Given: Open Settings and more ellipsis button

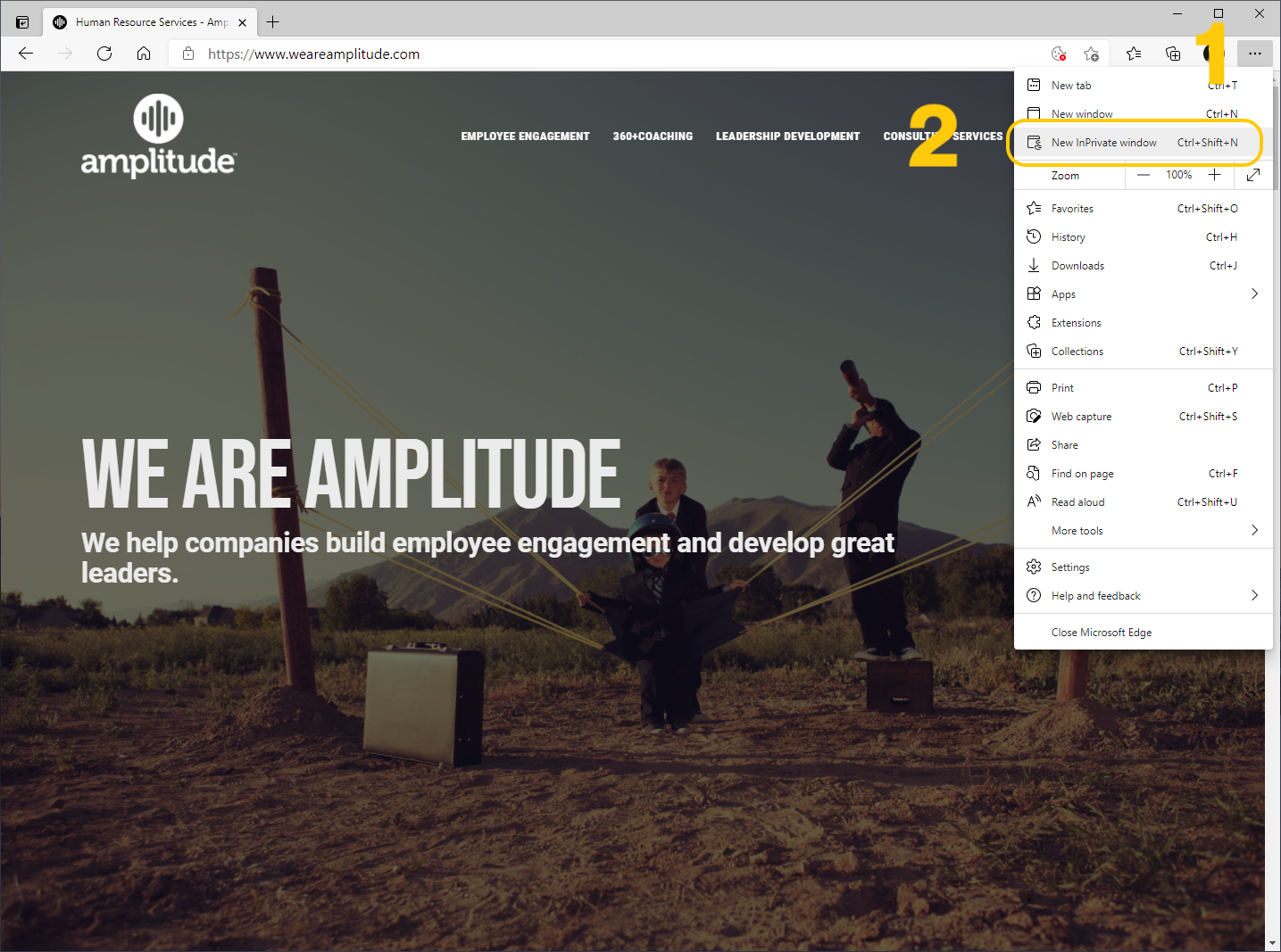Looking at the screenshot, I should tap(1254, 54).
